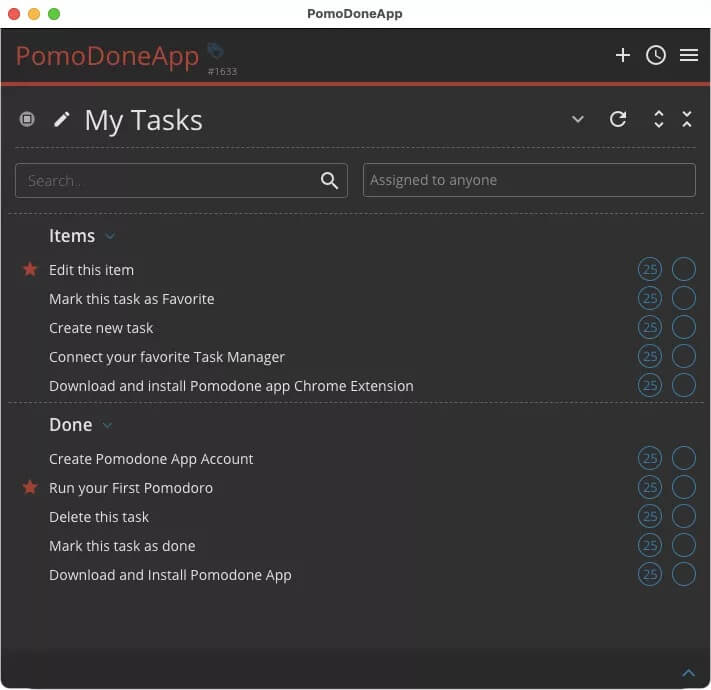Viewport: 711px width, 690px height.
Task: Click the tag icon beside PomoDoneApp logo
Action: coord(216,51)
